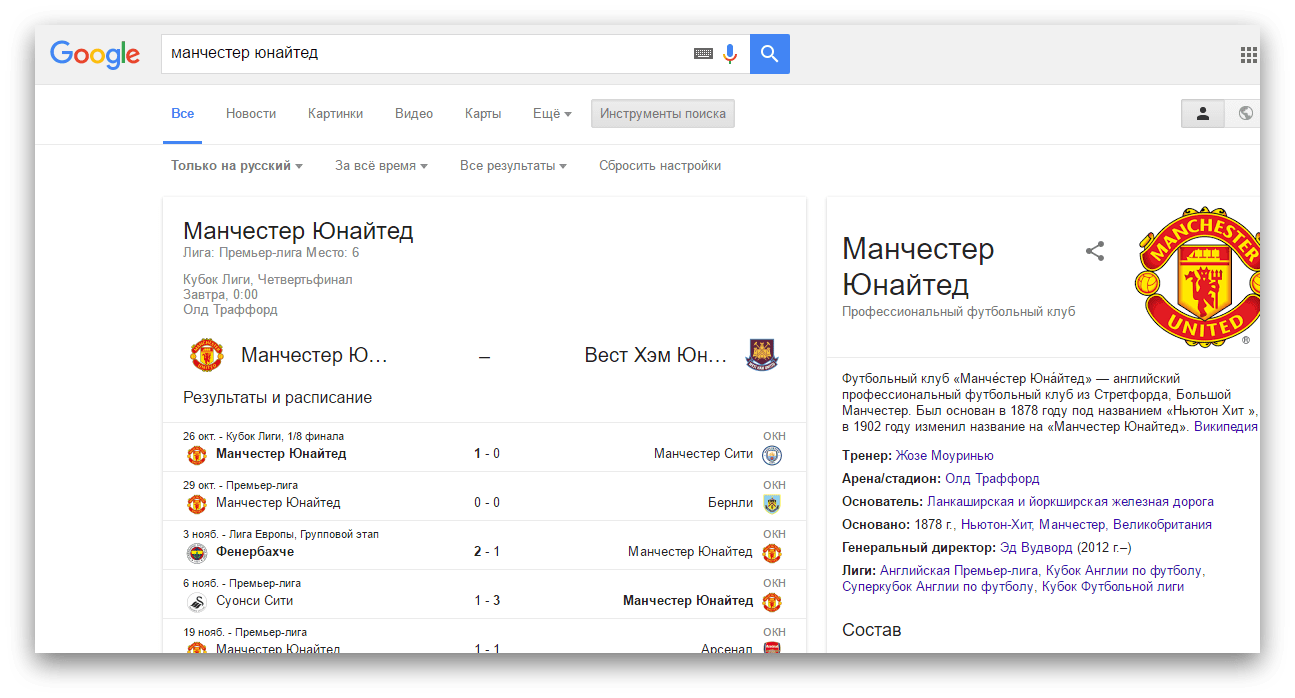Toggle the Инструменты поиска button
This screenshot has width=1295, height=698.
(x=662, y=114)
